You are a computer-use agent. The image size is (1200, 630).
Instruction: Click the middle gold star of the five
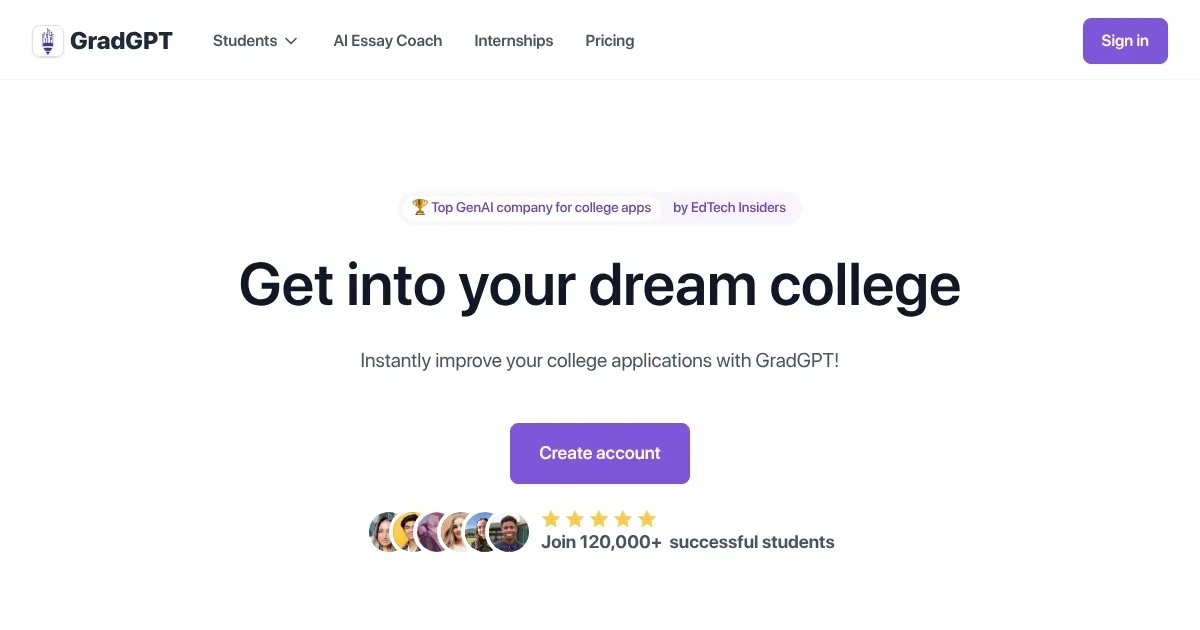tap(598, 519)
